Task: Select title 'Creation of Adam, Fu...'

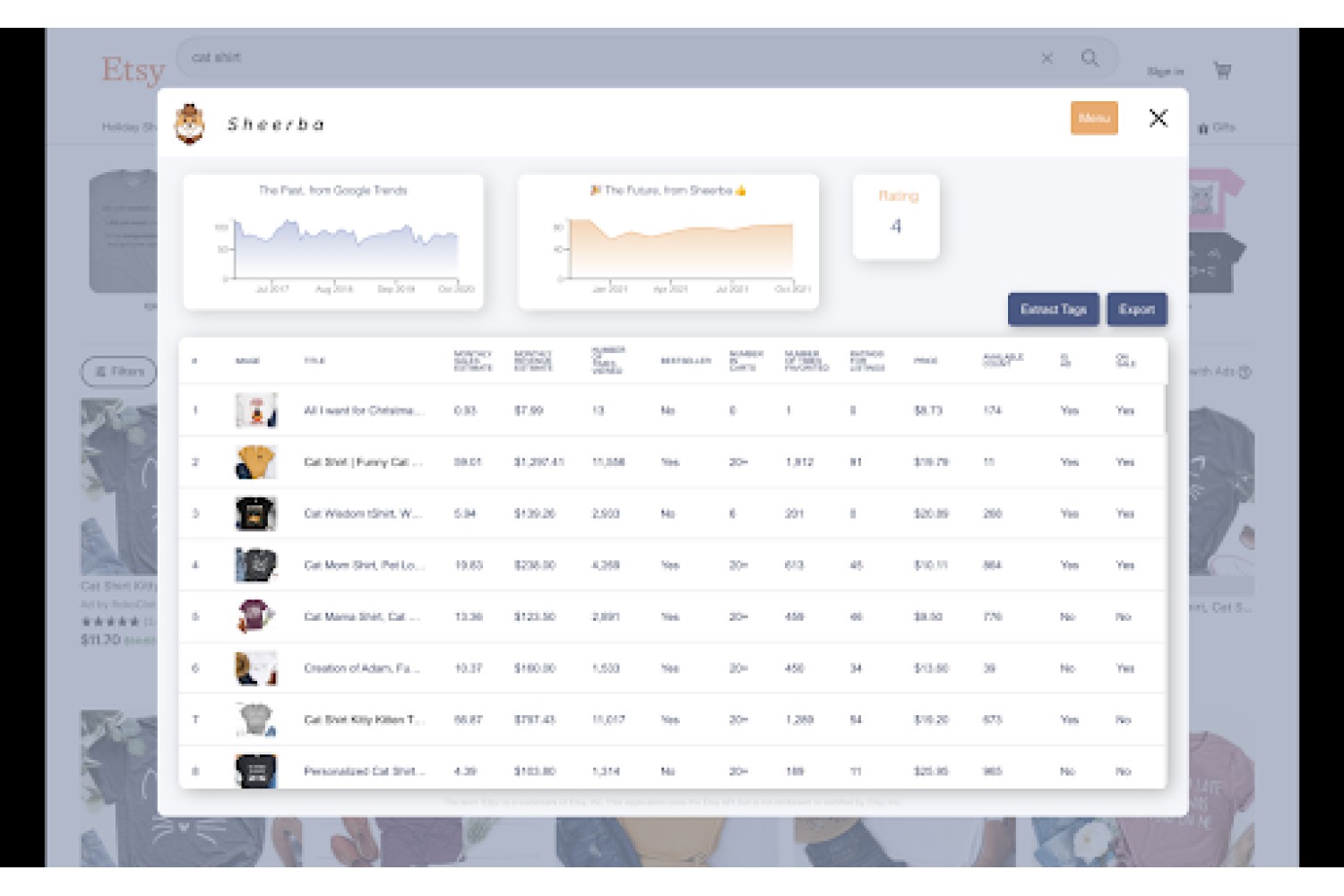Action: pos(362,668)
